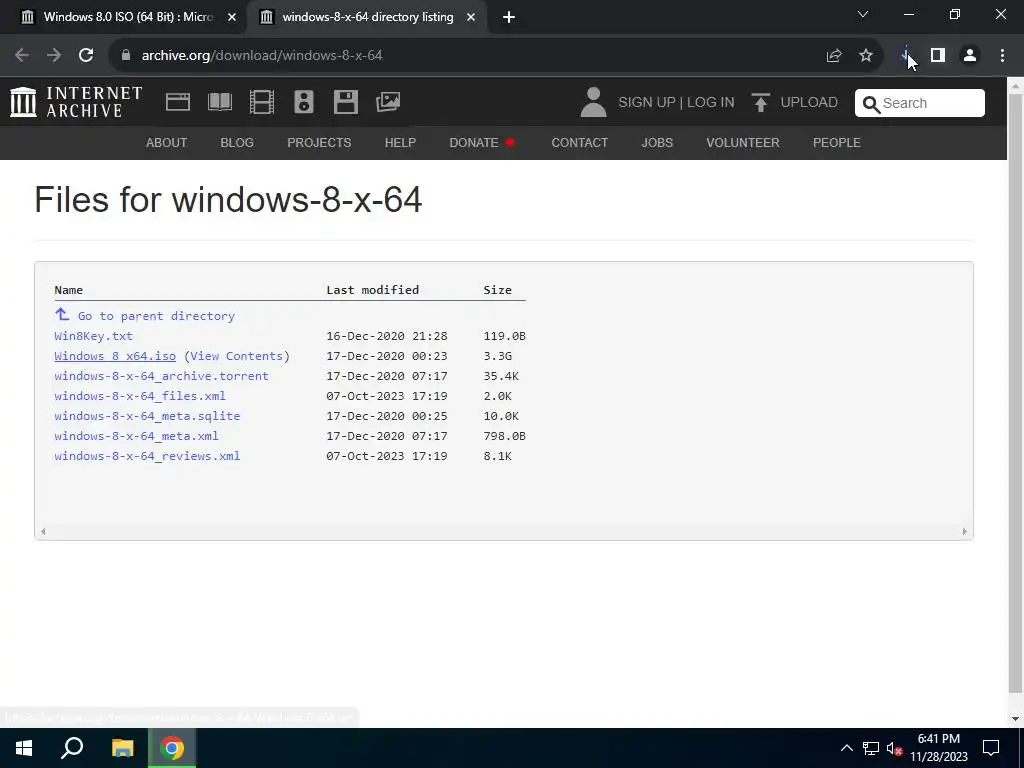The height and width of the screenshot is (768, 1024).
Task: Open the Web (Wayback) media icon
Action: (x=178, y=103)
